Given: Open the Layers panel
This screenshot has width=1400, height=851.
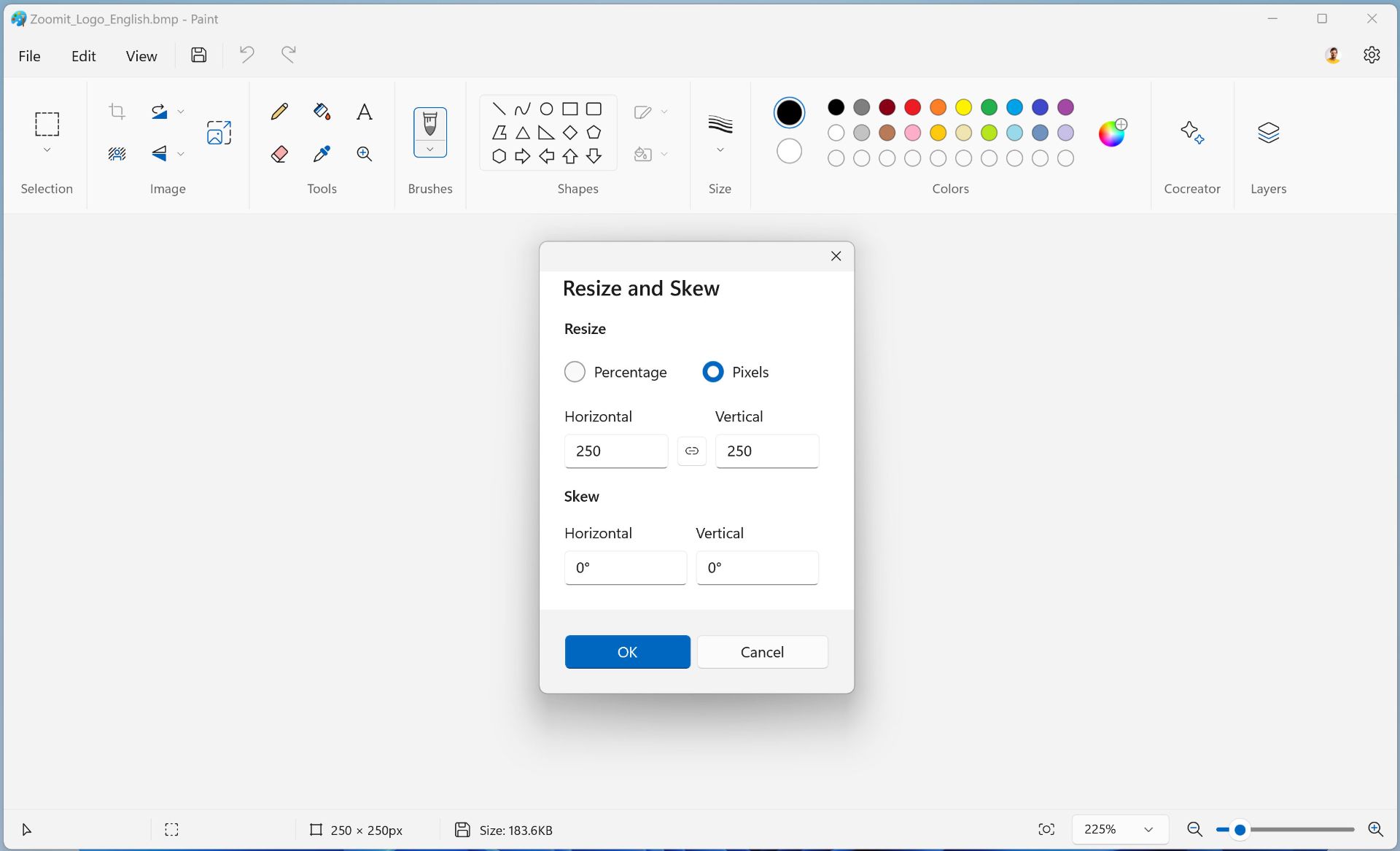Looking at the screenshot, I should (x=1269, y=132).
